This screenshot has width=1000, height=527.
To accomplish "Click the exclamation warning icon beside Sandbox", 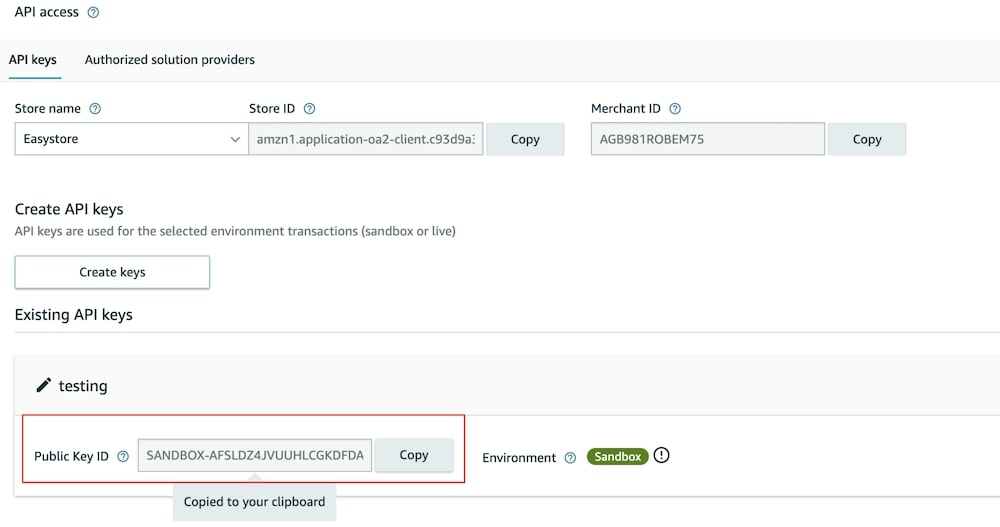I will (661, 455).
